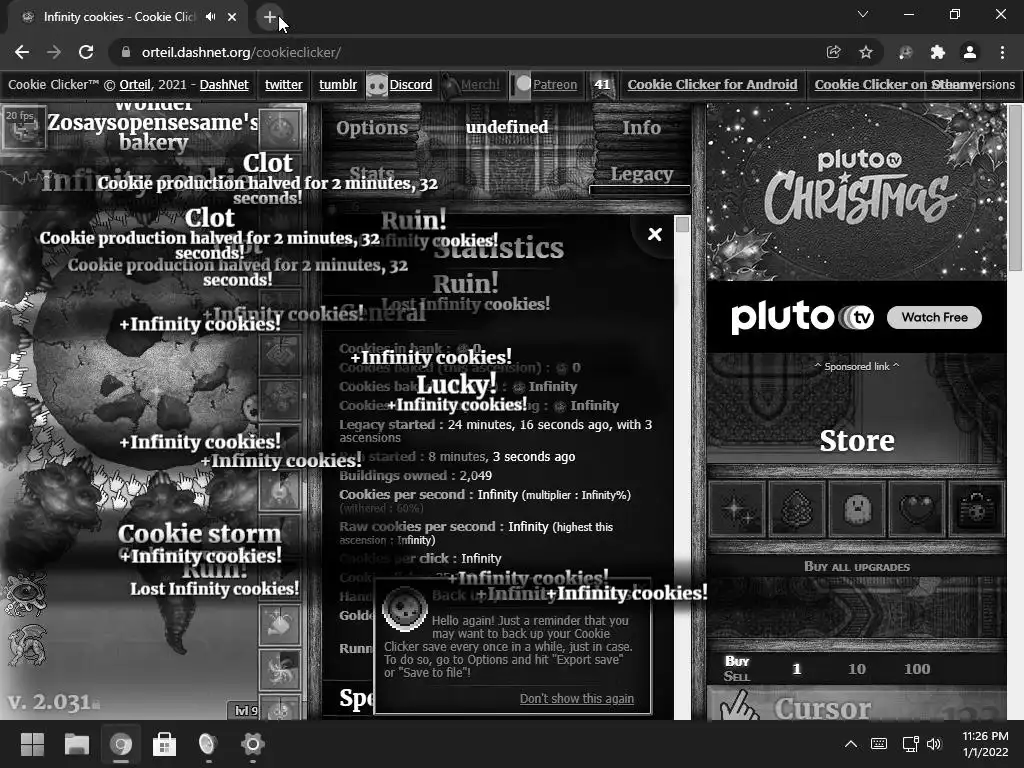Open the Krumblor dragon icon

(x=26, y=646)
